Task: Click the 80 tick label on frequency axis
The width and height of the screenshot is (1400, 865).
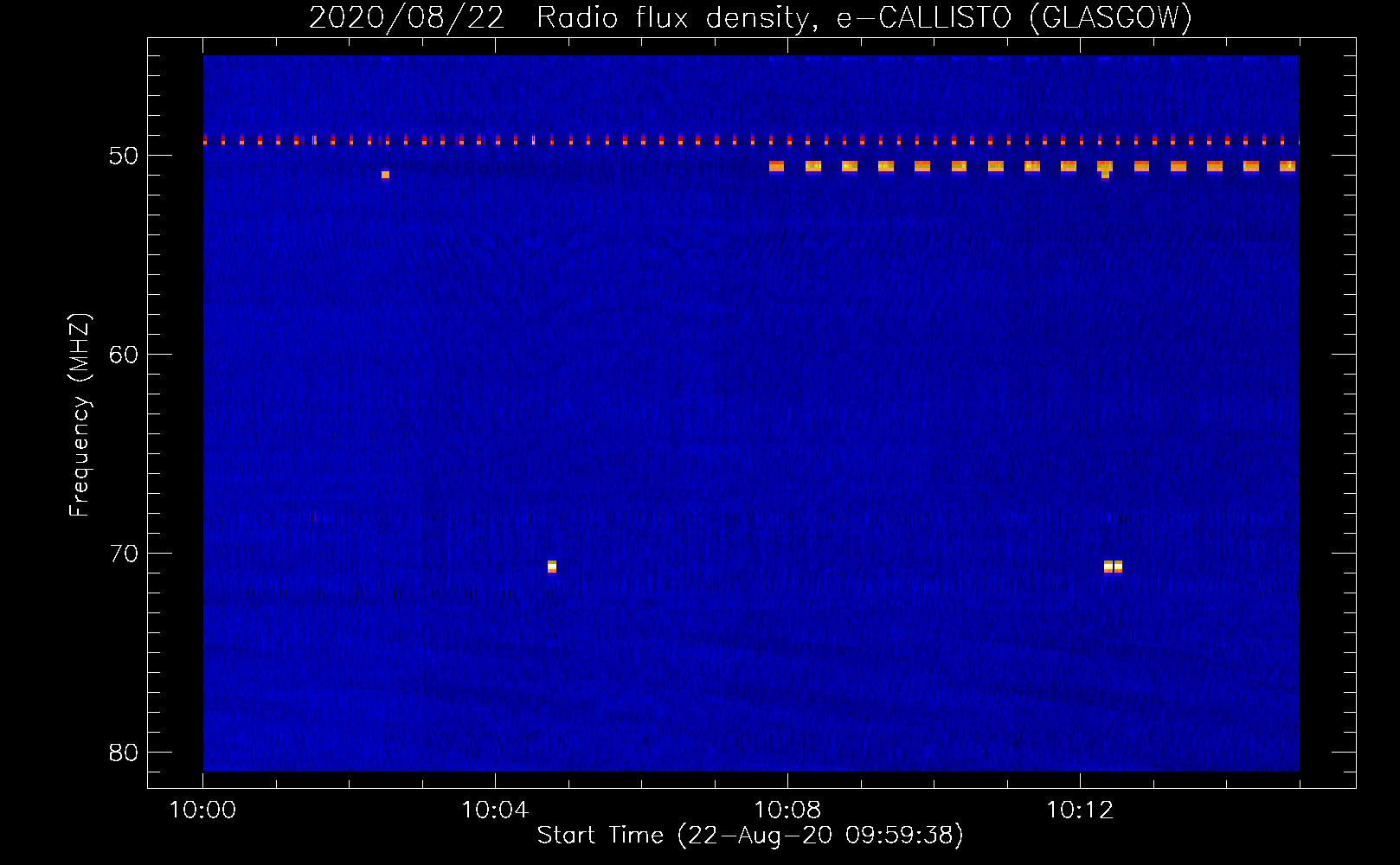Action: coord(125,753)
